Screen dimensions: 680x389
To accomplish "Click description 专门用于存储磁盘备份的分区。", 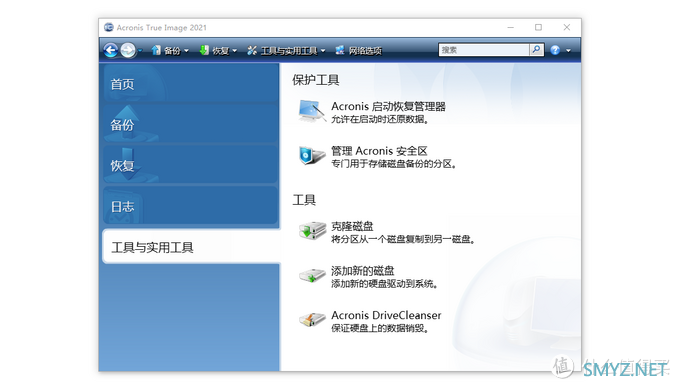I will coord(394,164).
